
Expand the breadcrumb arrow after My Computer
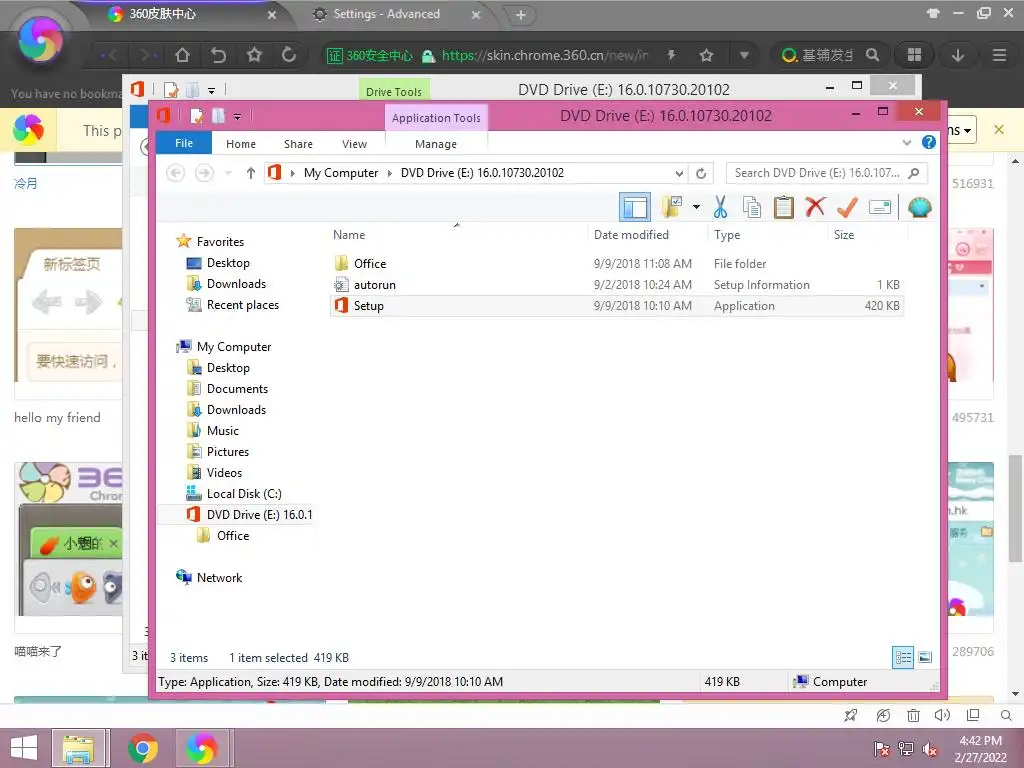(x=390, y=173)
